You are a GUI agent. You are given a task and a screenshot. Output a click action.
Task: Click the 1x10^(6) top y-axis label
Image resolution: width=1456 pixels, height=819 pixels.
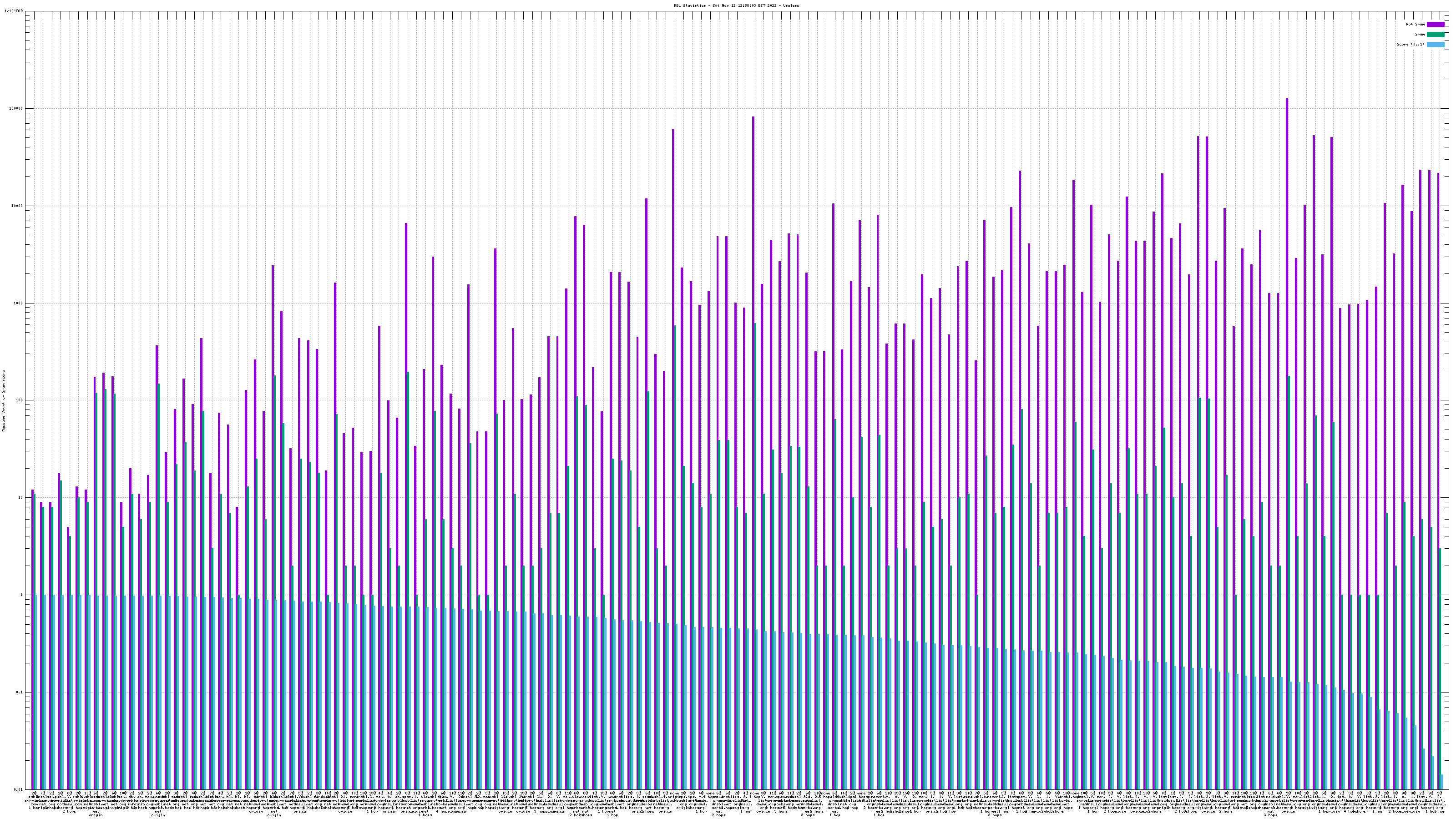(x=14, y=11)
